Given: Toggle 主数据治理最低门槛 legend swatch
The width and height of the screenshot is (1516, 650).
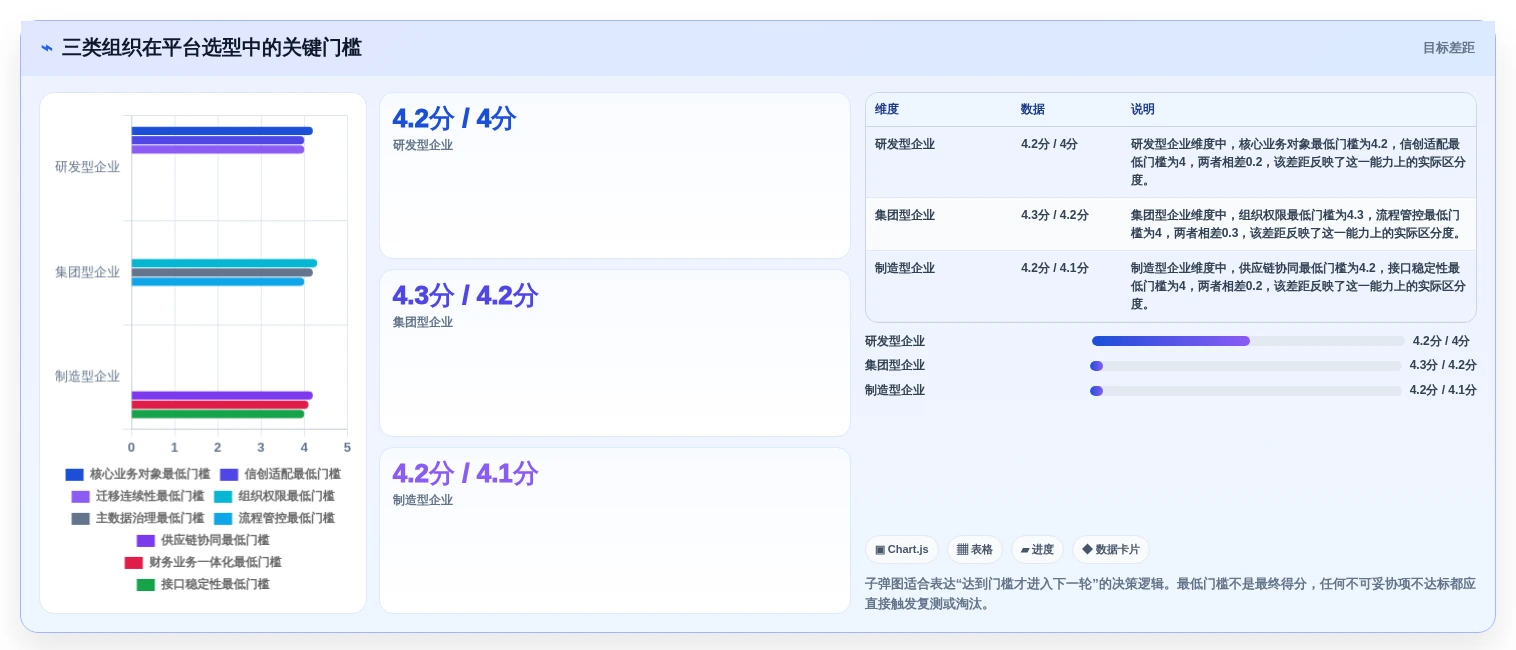Looking at the screenshot, I should [80, 519].
